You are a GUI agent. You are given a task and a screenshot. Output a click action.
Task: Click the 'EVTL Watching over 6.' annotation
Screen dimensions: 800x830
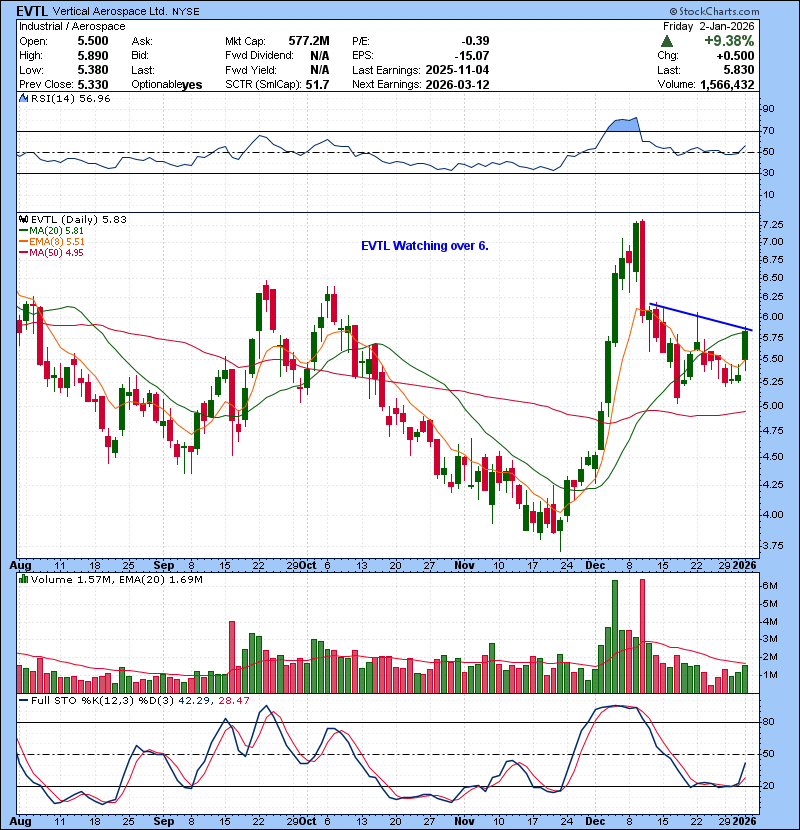click(x=425, y=246)
